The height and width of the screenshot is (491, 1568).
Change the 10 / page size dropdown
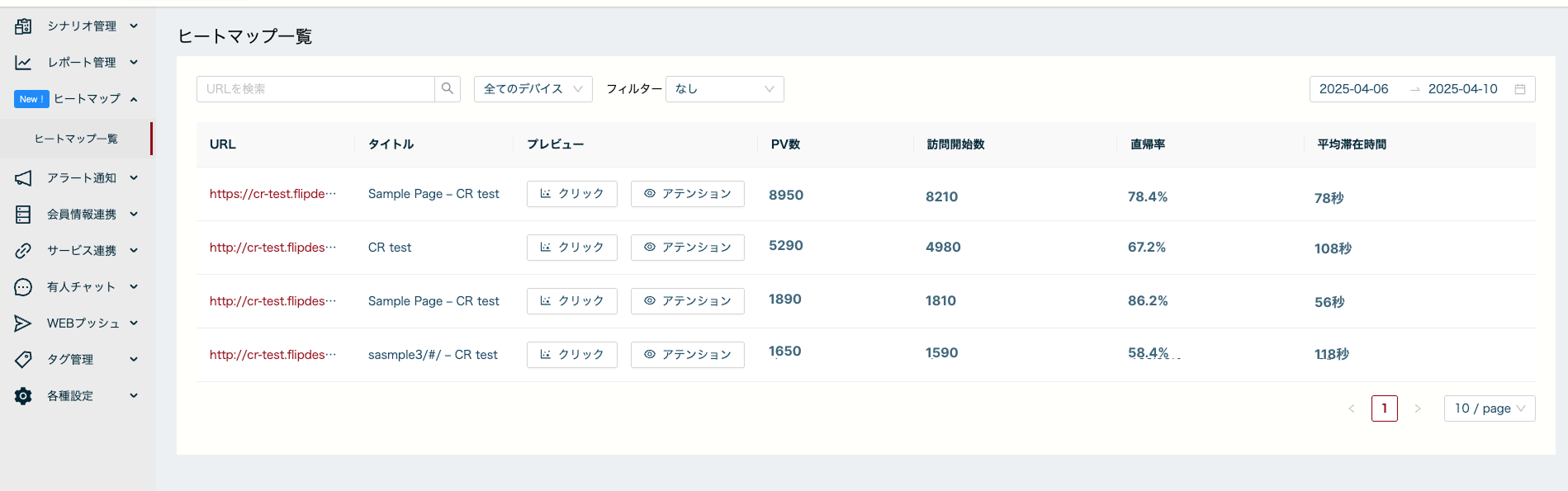(1489, 408)
